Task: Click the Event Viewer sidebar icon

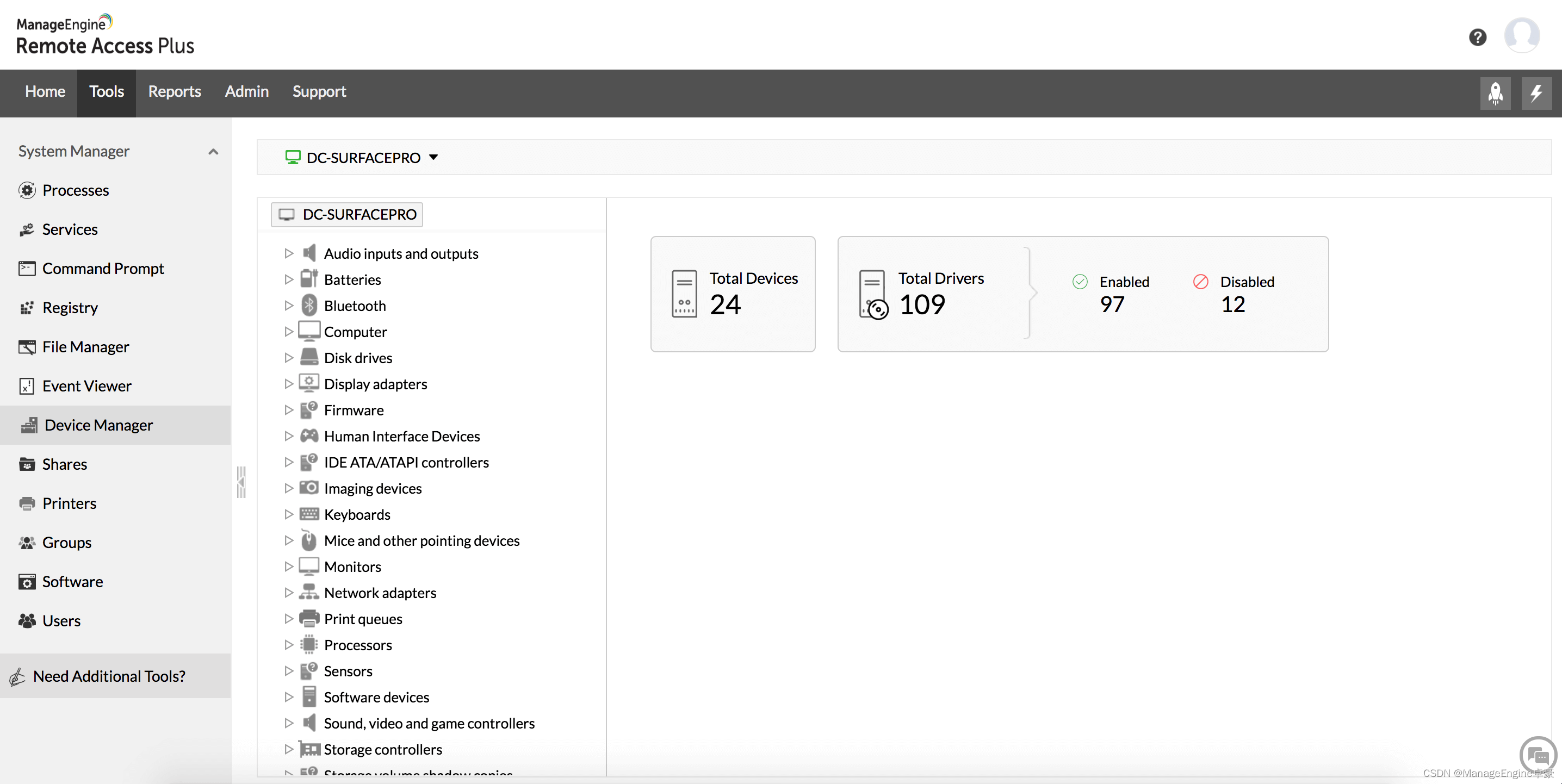Action: [x=27, y=385]
